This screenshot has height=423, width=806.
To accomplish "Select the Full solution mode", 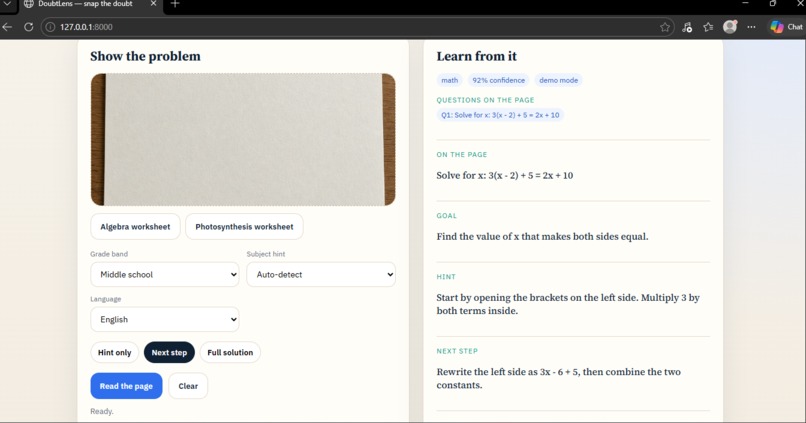I will [230, 353].
